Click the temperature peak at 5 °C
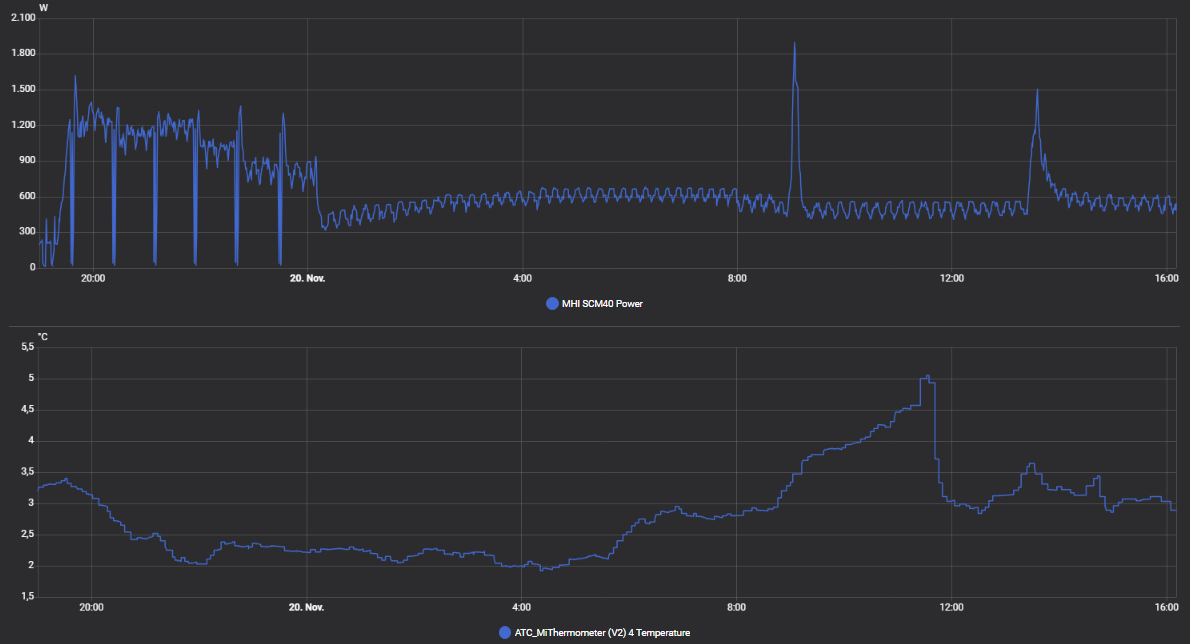Image resolution: width=1190 pixels, height=644 pixels. [928, 377]
